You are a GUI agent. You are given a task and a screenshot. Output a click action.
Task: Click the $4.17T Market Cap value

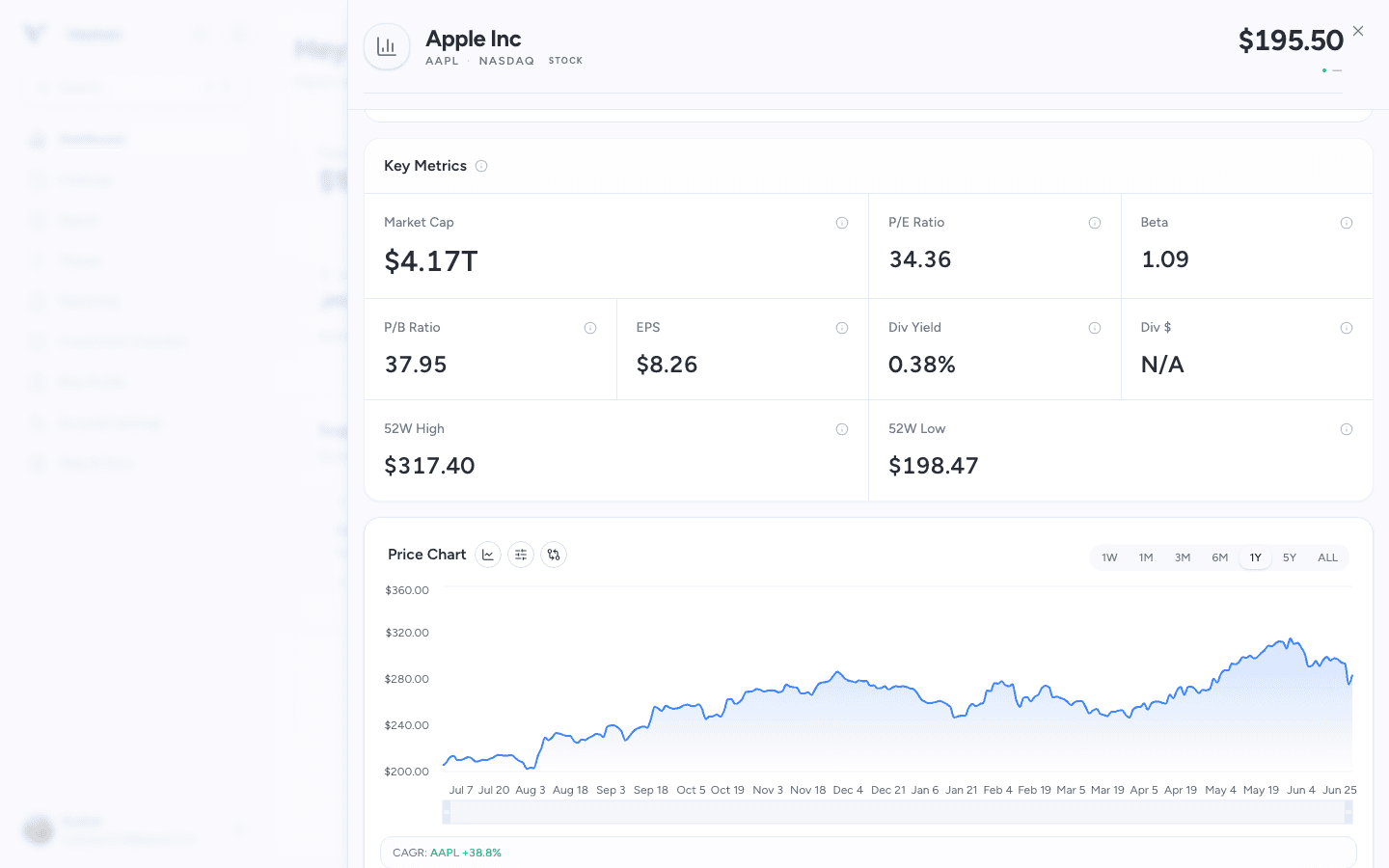click(x=431, y=261)
